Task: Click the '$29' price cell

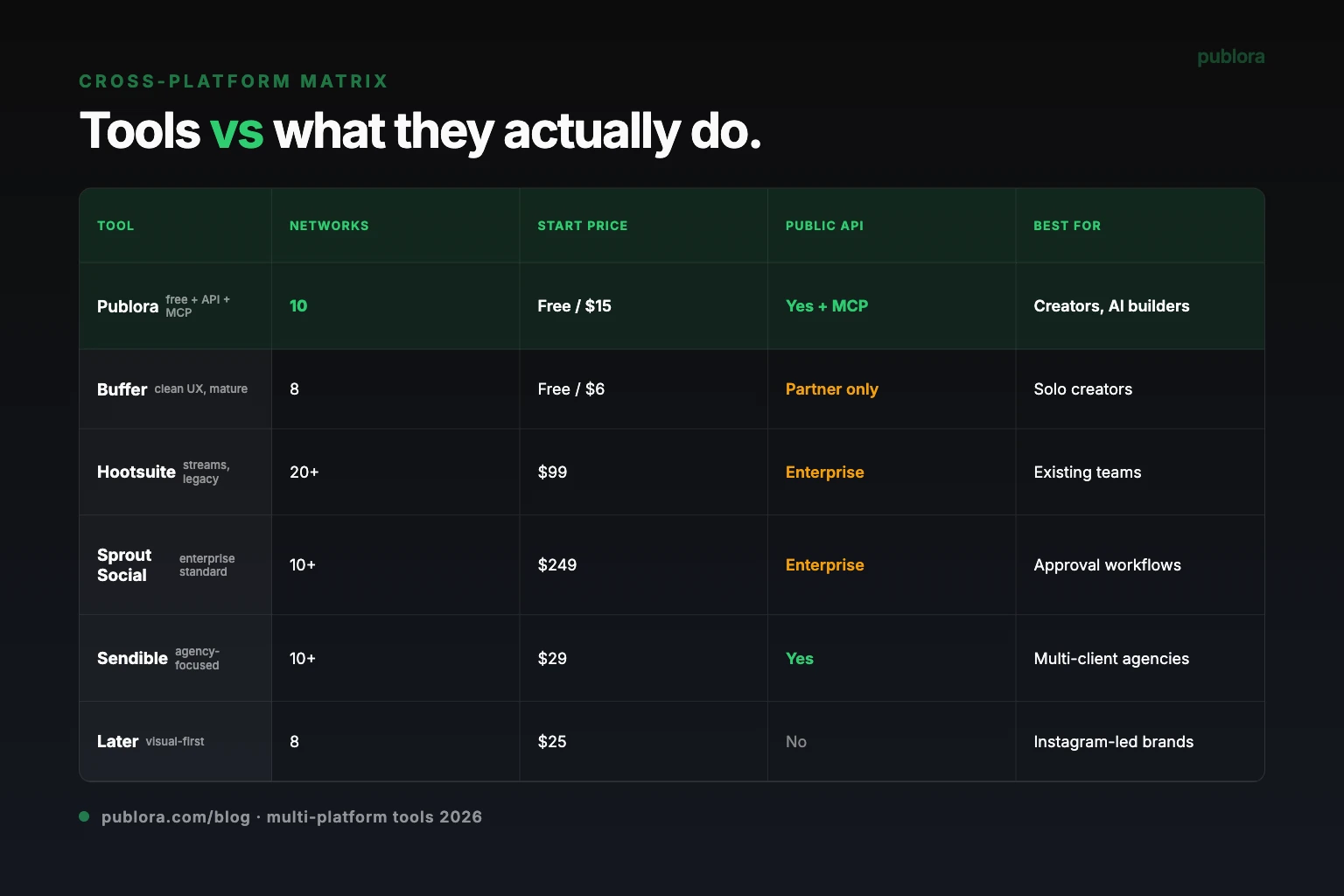Action: pyautogui.click(x=552, y=659)
